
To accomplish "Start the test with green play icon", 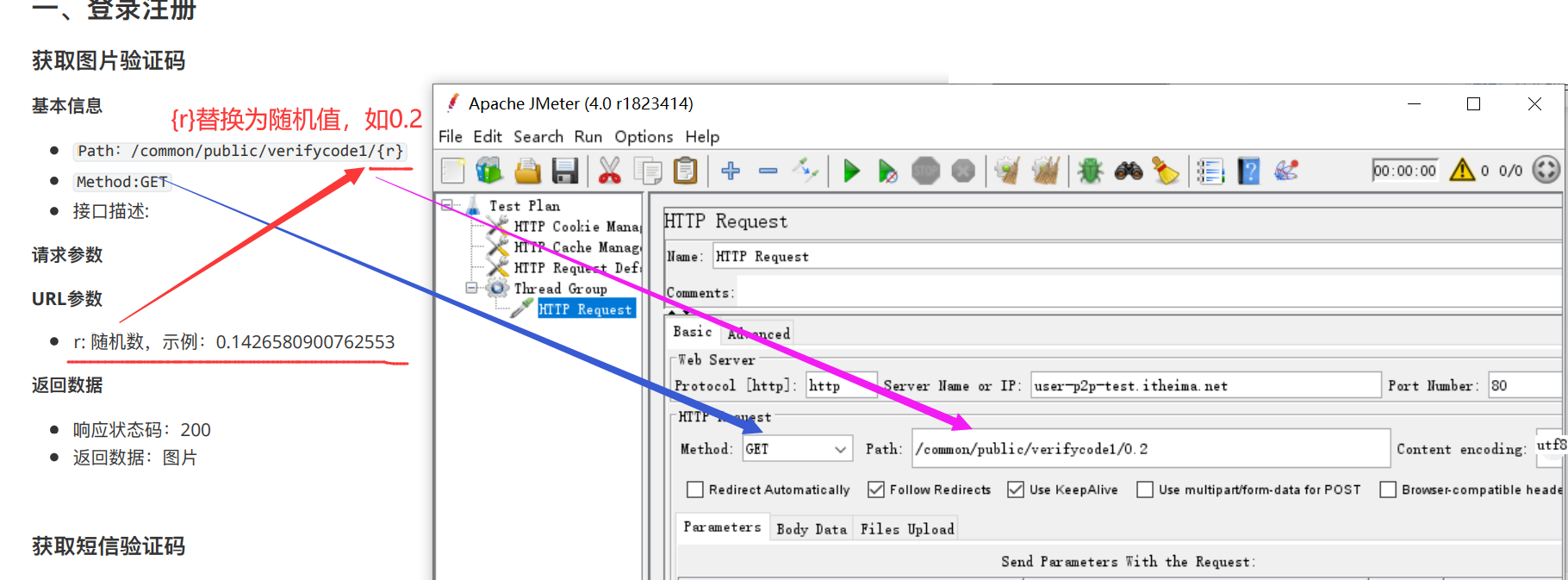I will 851,171.
